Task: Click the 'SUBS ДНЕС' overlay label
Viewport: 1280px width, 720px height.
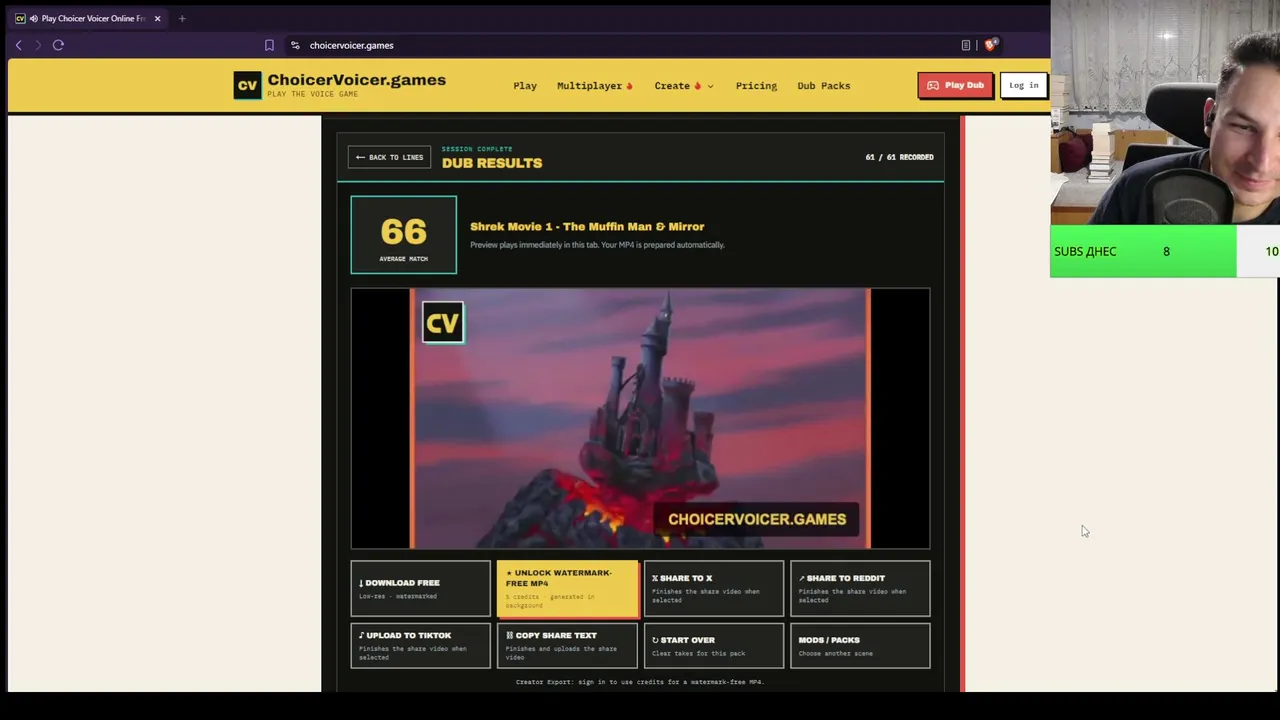Action: pos(1085,251)
